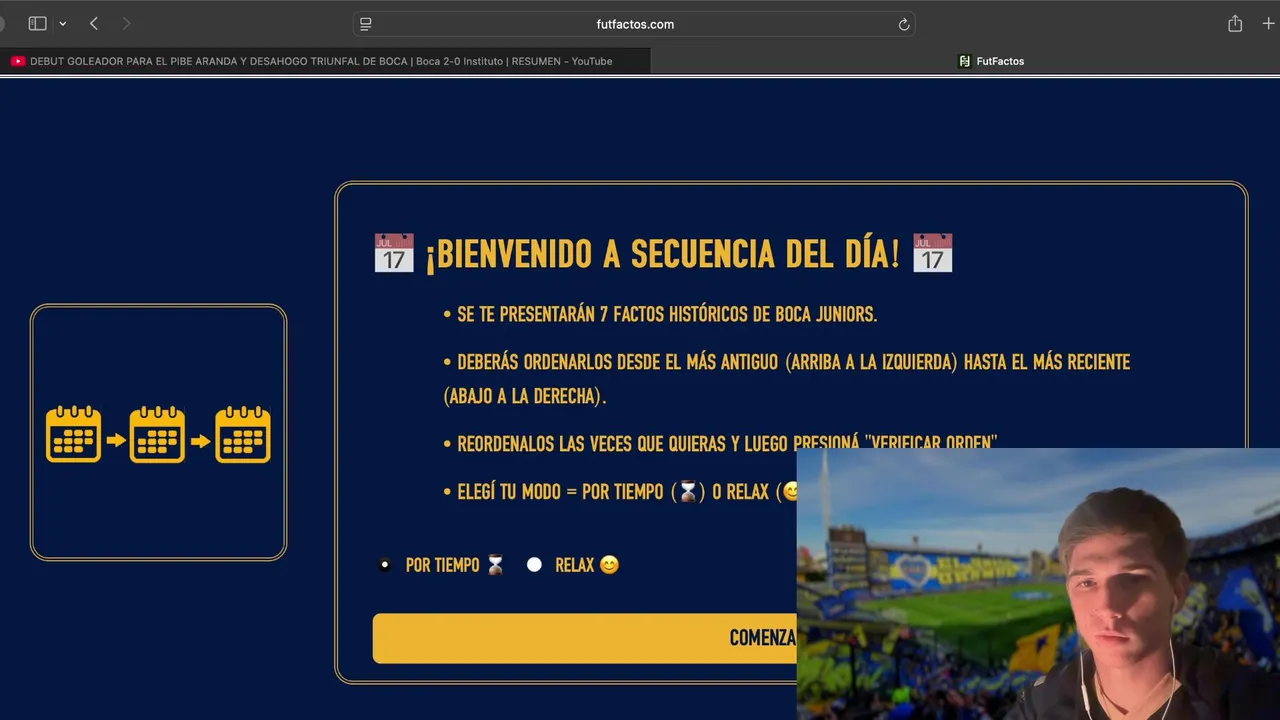
Task: Open the Share icon in toolbar
Action: [x=1235, y=23]
